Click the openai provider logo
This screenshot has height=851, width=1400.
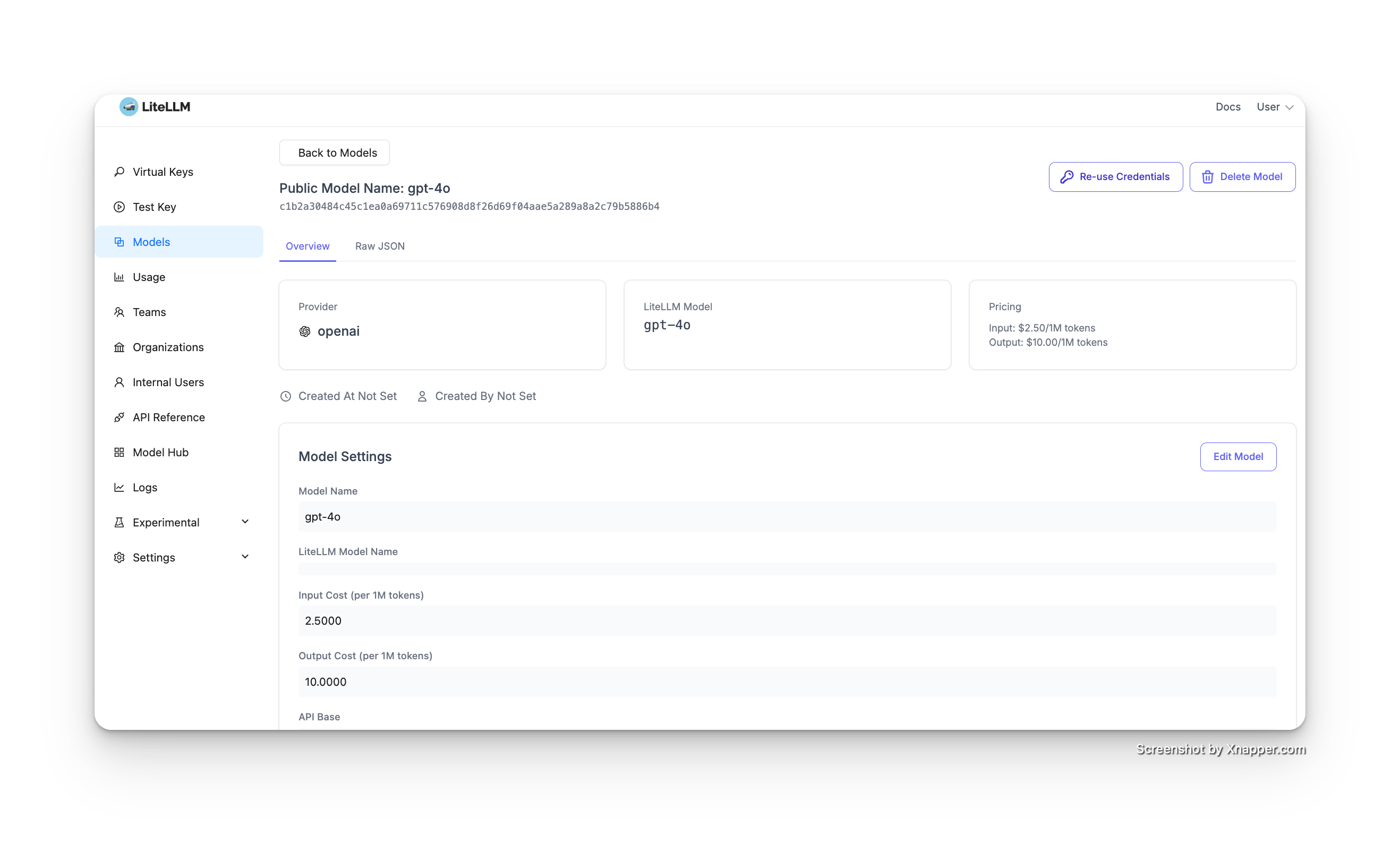[304, 331]
